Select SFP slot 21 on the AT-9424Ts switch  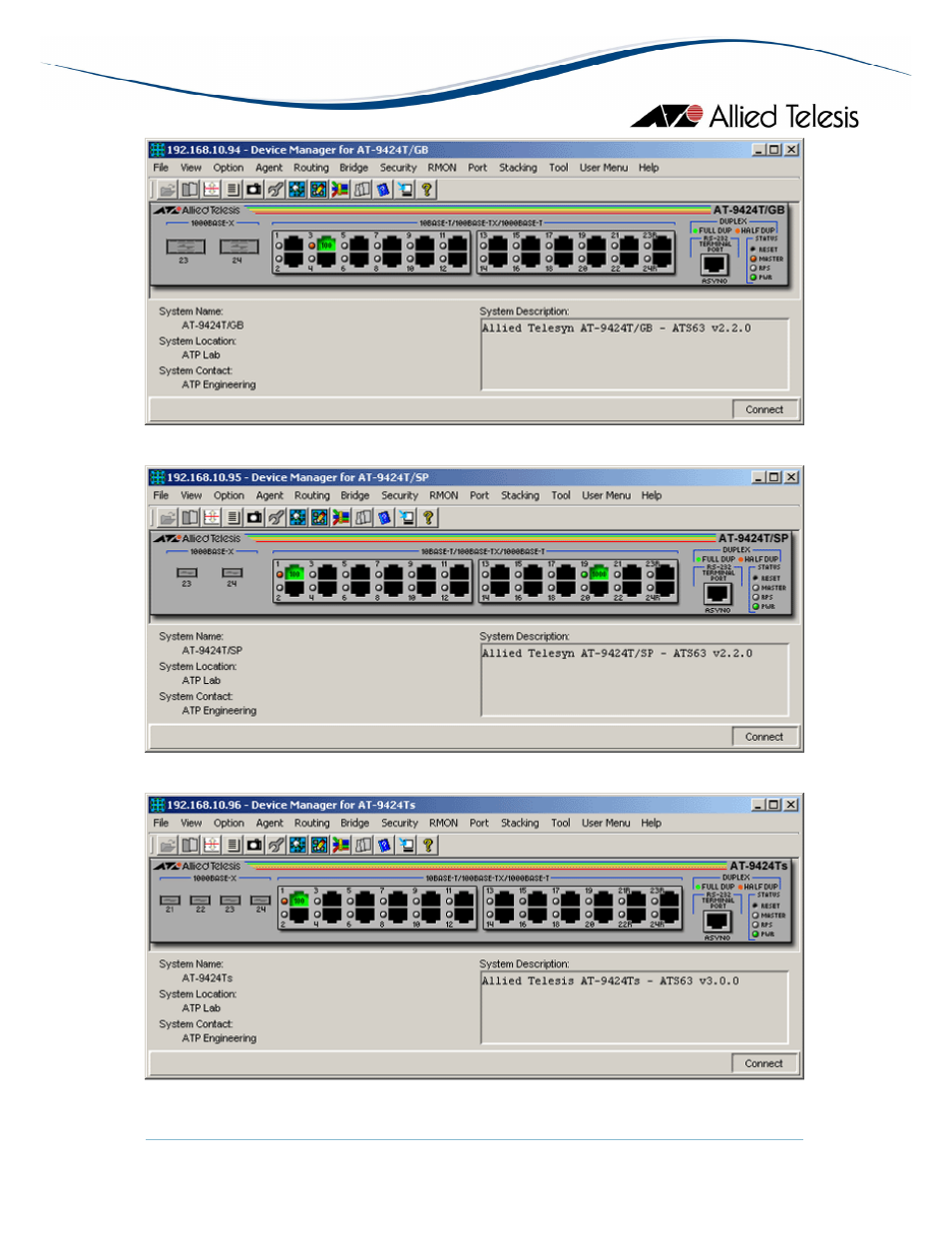(x=170, y=901)
